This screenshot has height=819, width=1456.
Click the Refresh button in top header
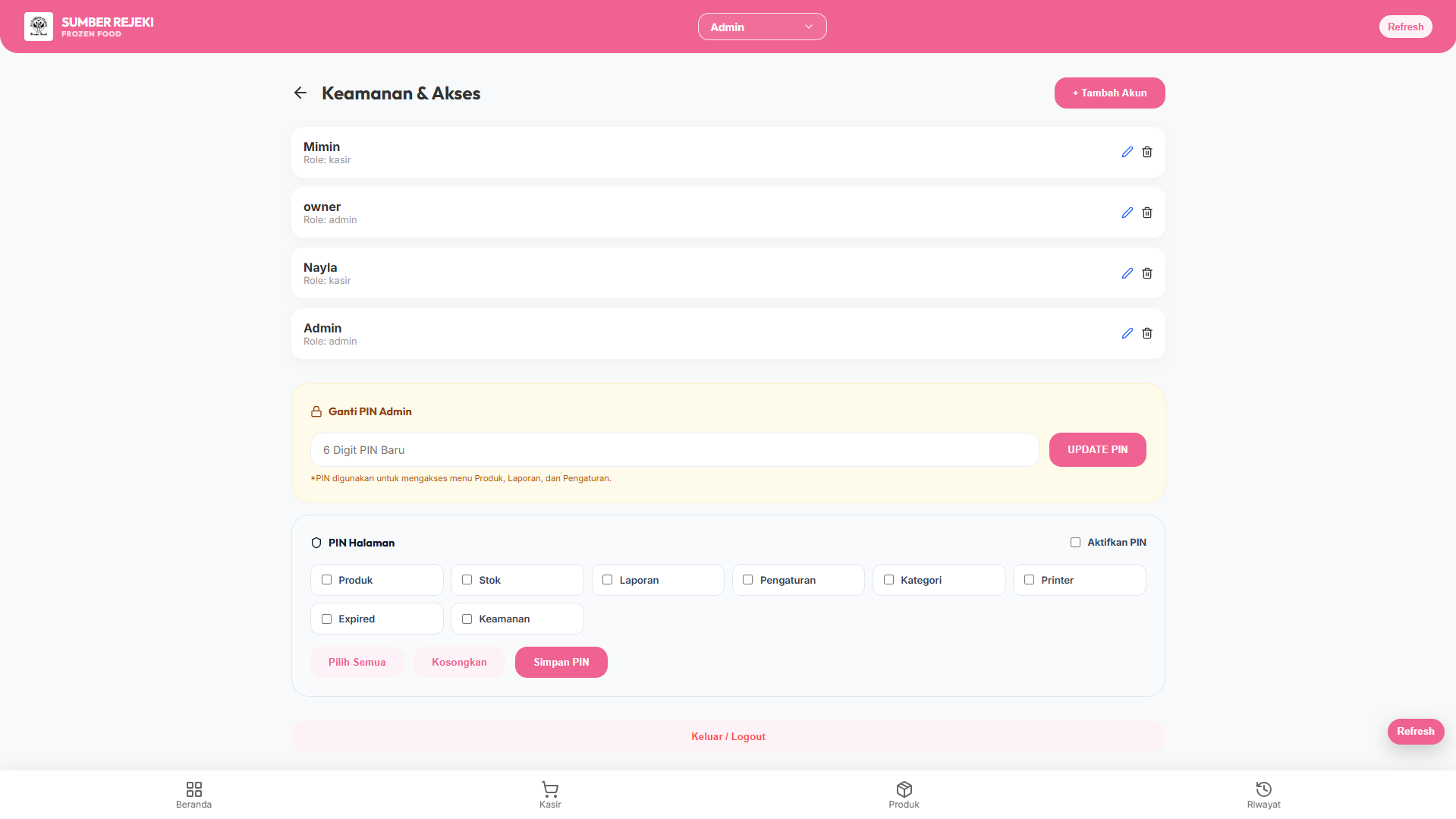point(1405,27)
